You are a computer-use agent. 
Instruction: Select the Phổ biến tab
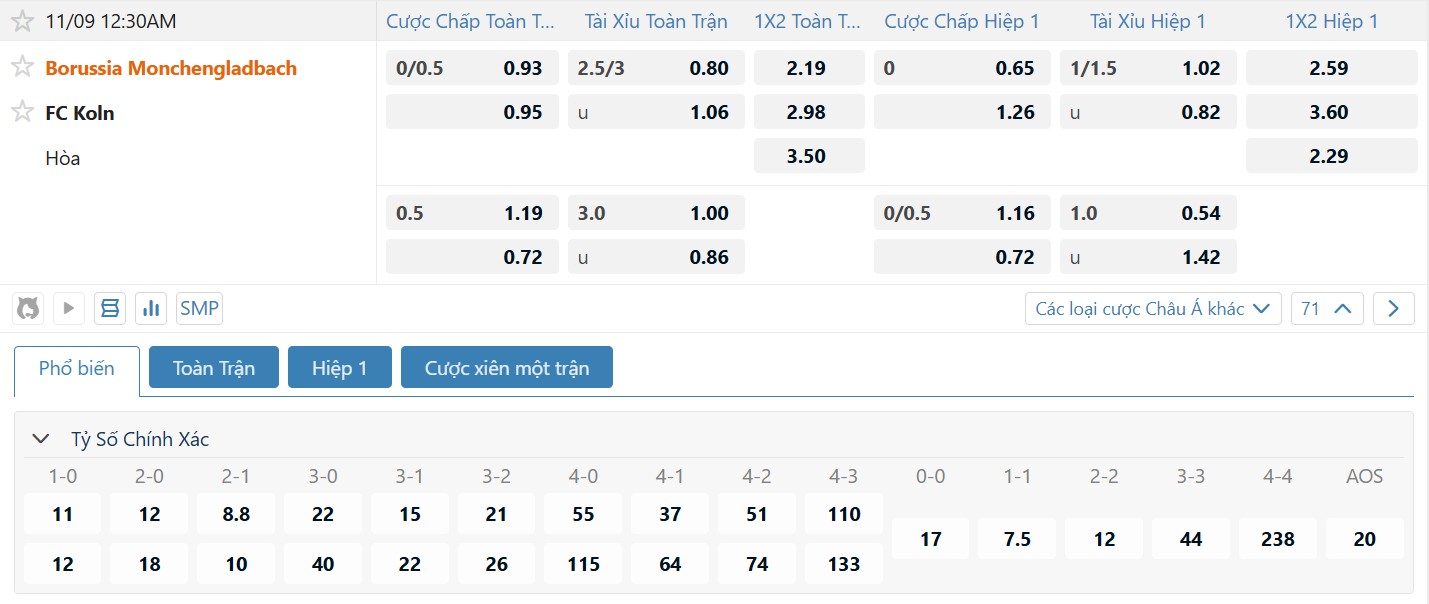pyautogui.click(x=77, y=368)
